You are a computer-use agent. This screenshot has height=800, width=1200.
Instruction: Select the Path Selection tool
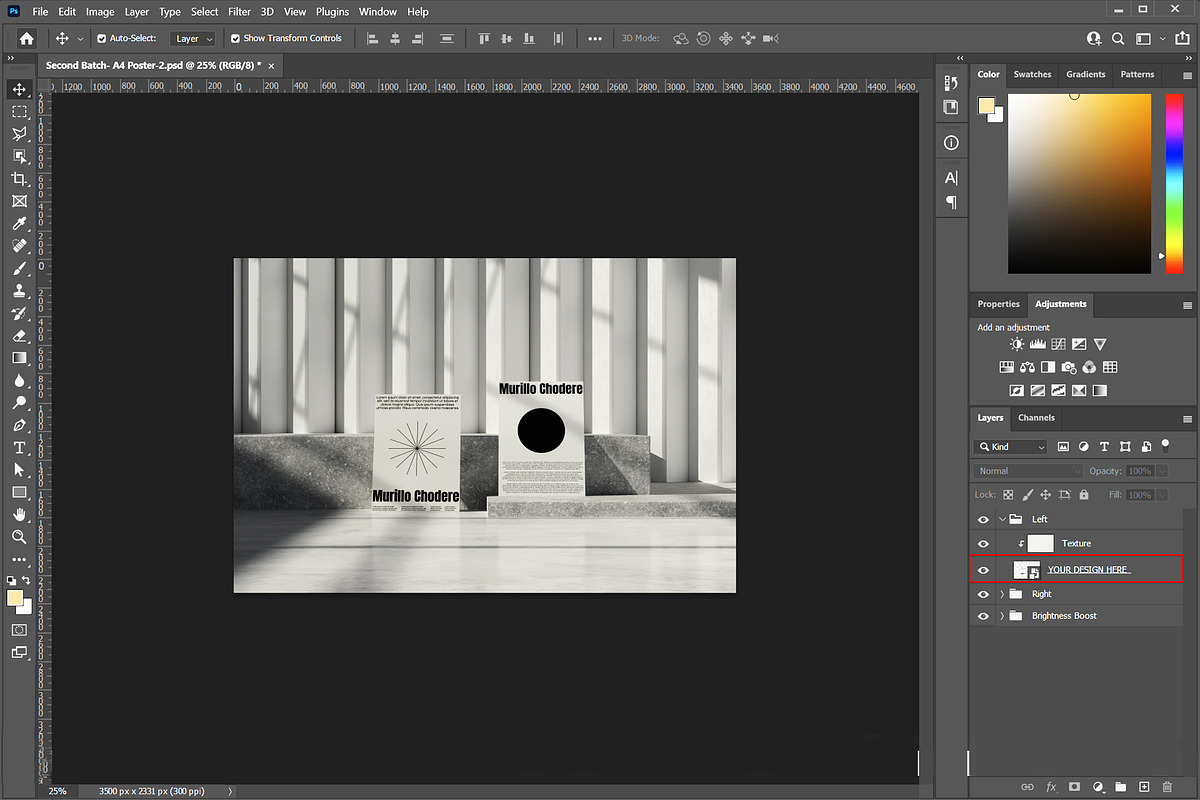click(x=19, y=470)
